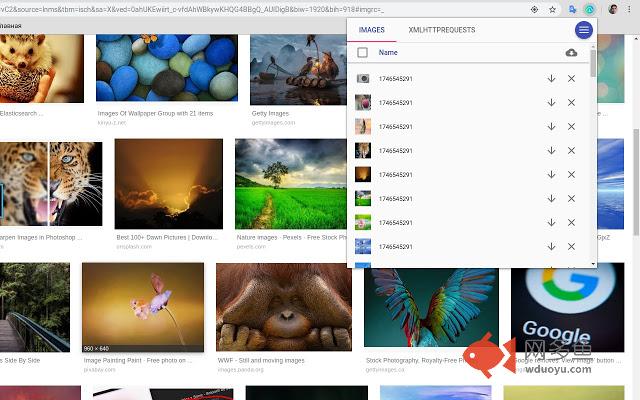Click the 'images.panda.org' source text

(x=240, y=370)
